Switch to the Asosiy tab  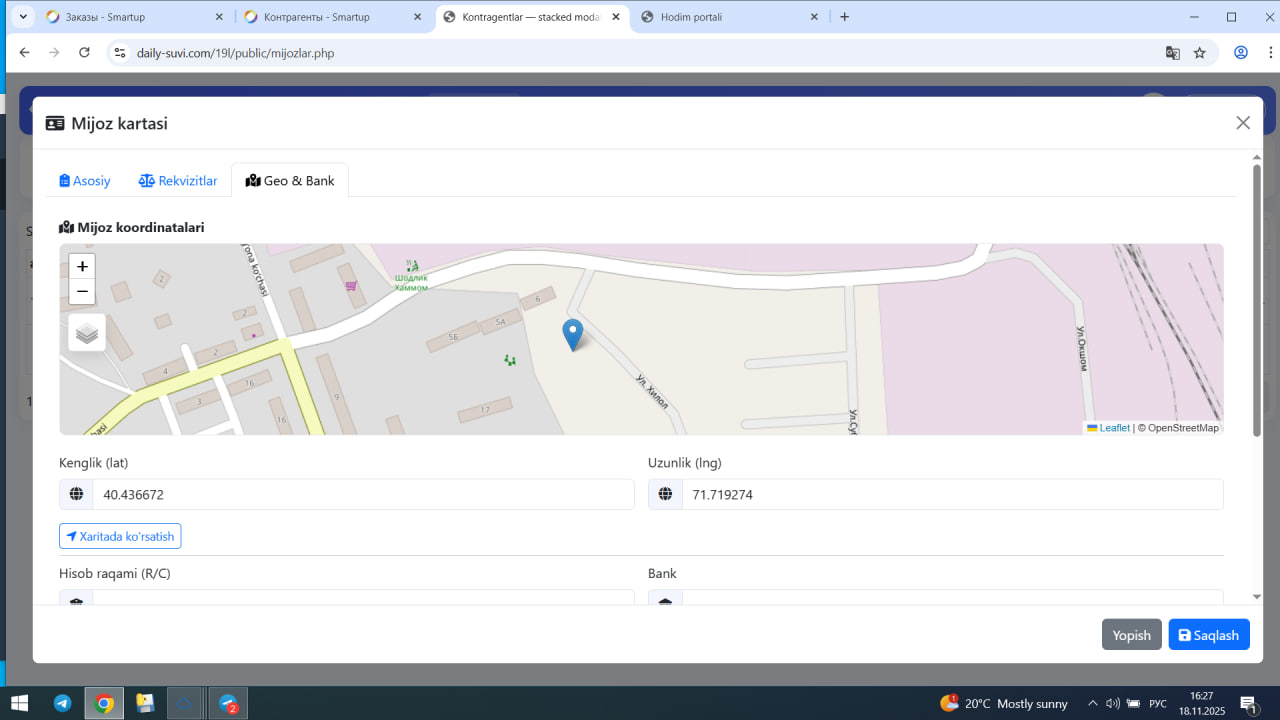point(85,181)
